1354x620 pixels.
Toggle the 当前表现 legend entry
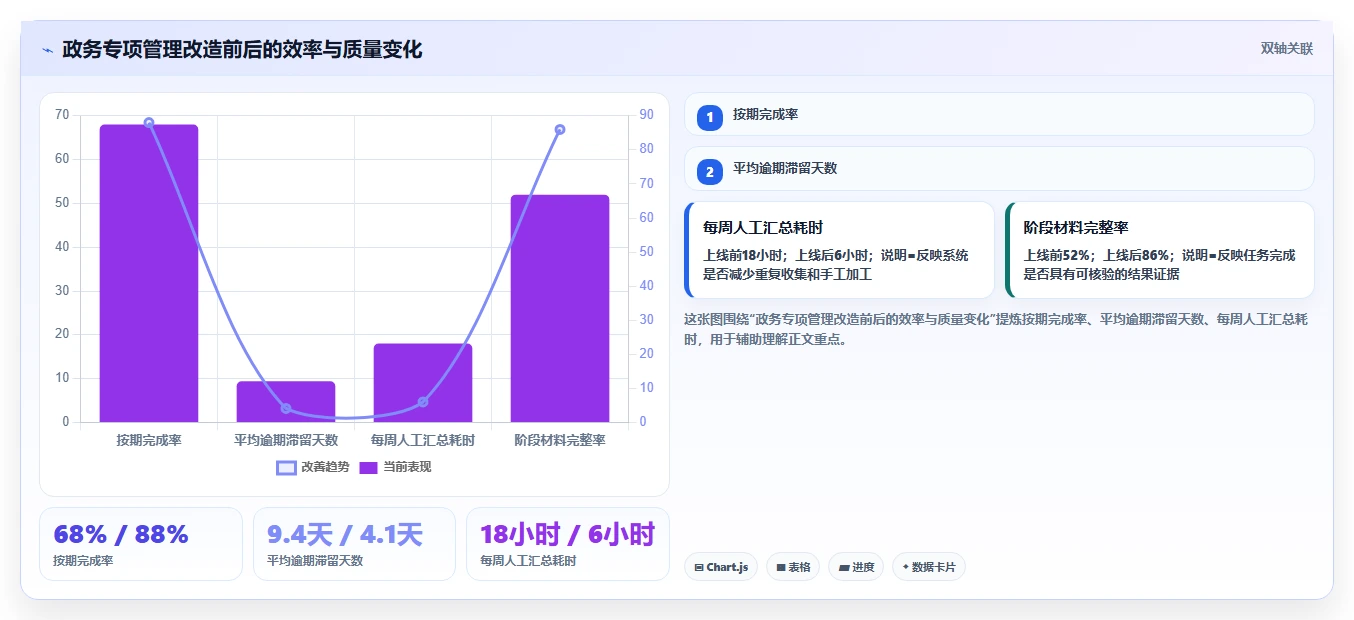(x=395, y=467)
